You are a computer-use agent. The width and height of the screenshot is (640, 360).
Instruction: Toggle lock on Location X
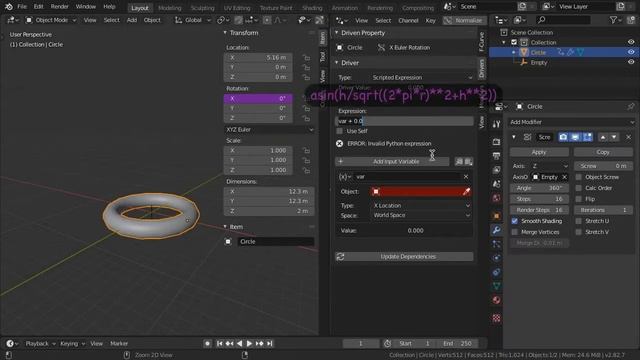click(306, 58)
